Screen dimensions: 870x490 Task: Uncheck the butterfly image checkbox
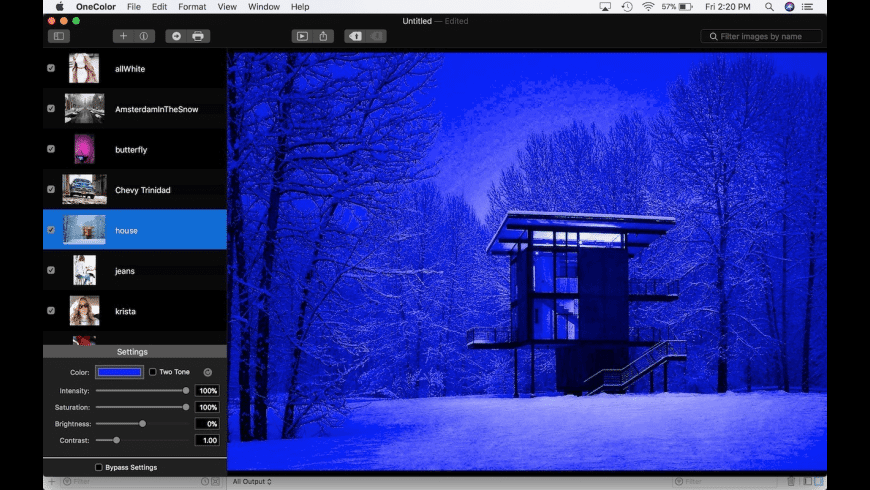tap(51, 149)
